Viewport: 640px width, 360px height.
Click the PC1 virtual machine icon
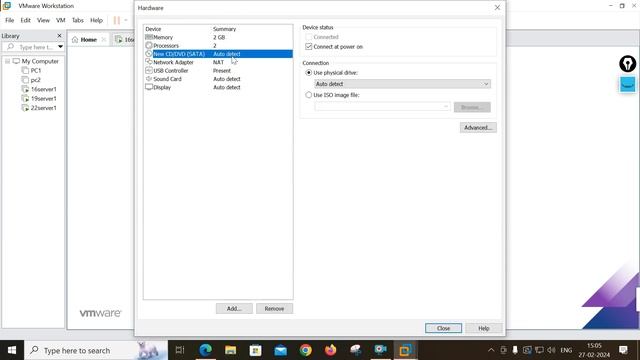25,71
